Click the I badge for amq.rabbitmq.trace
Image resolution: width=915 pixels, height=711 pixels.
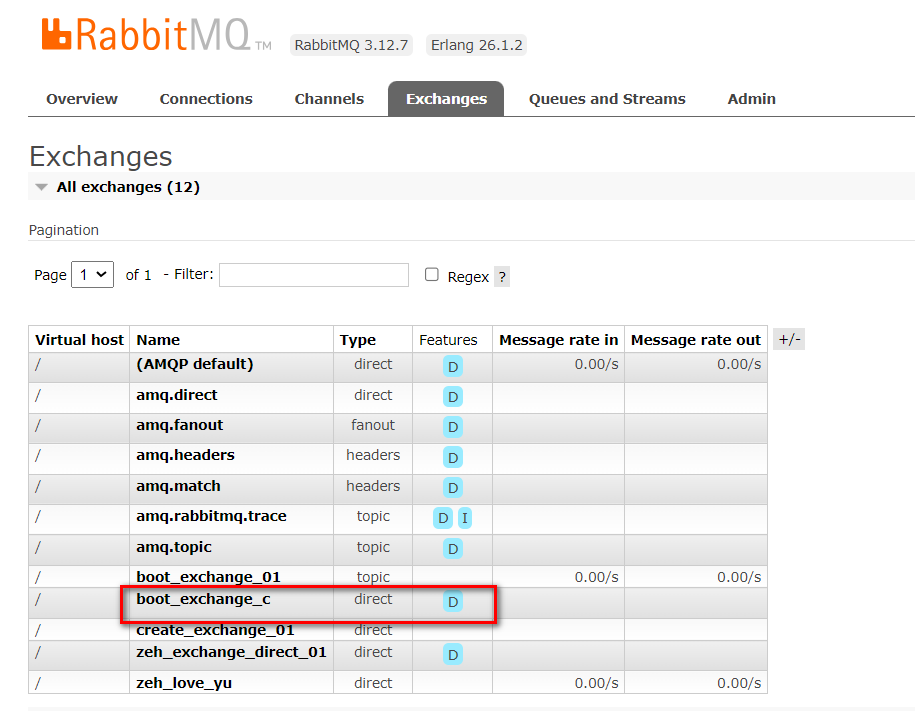465,518
